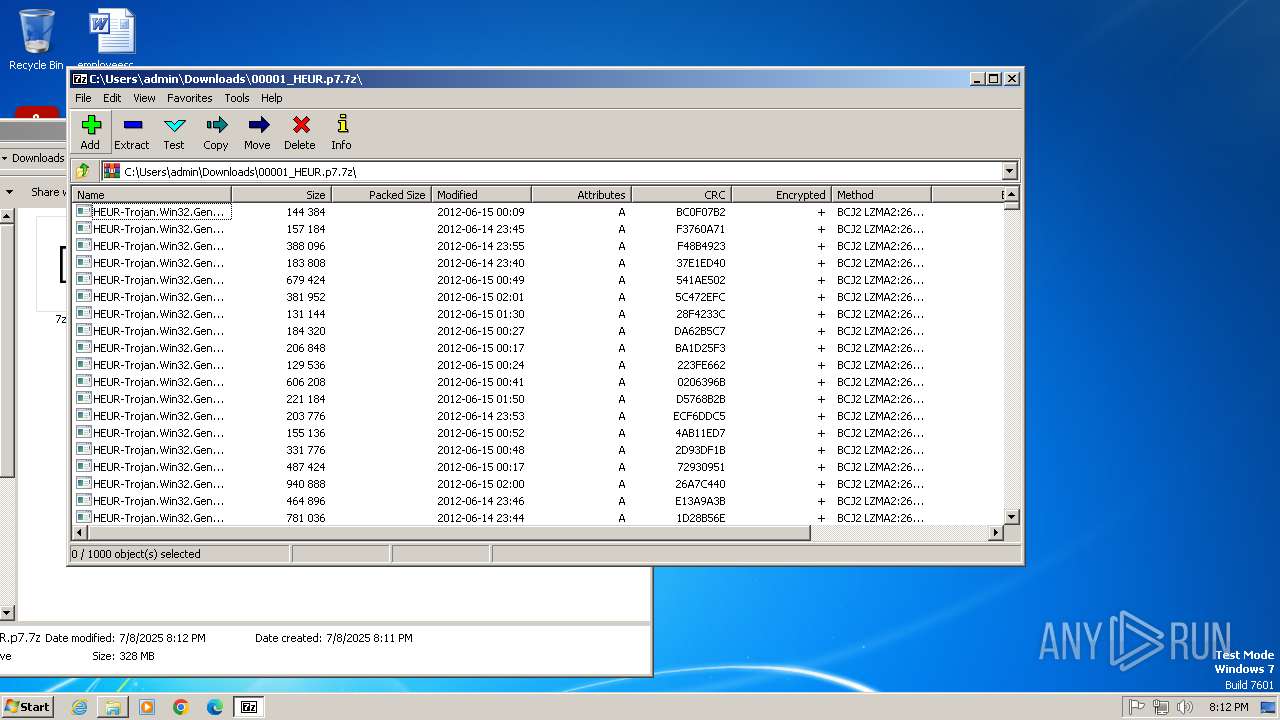
Task: Open the View menu
Action: point(144,98)
